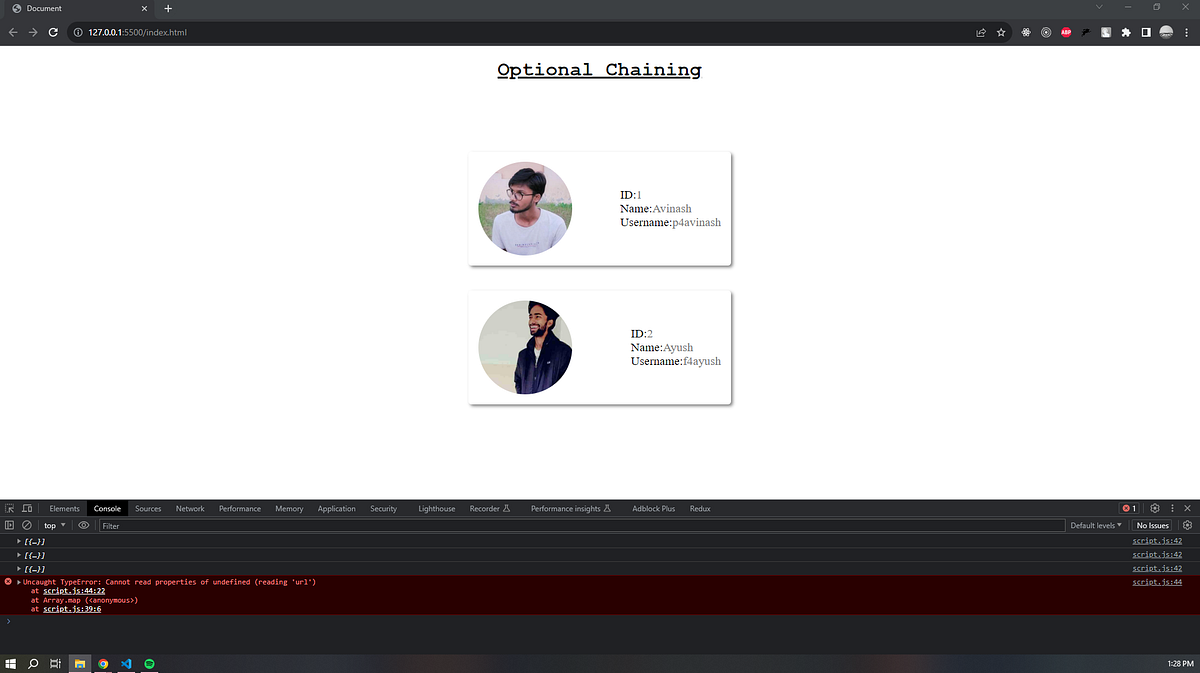Open the Default levels dropdown

point(1096,525)
